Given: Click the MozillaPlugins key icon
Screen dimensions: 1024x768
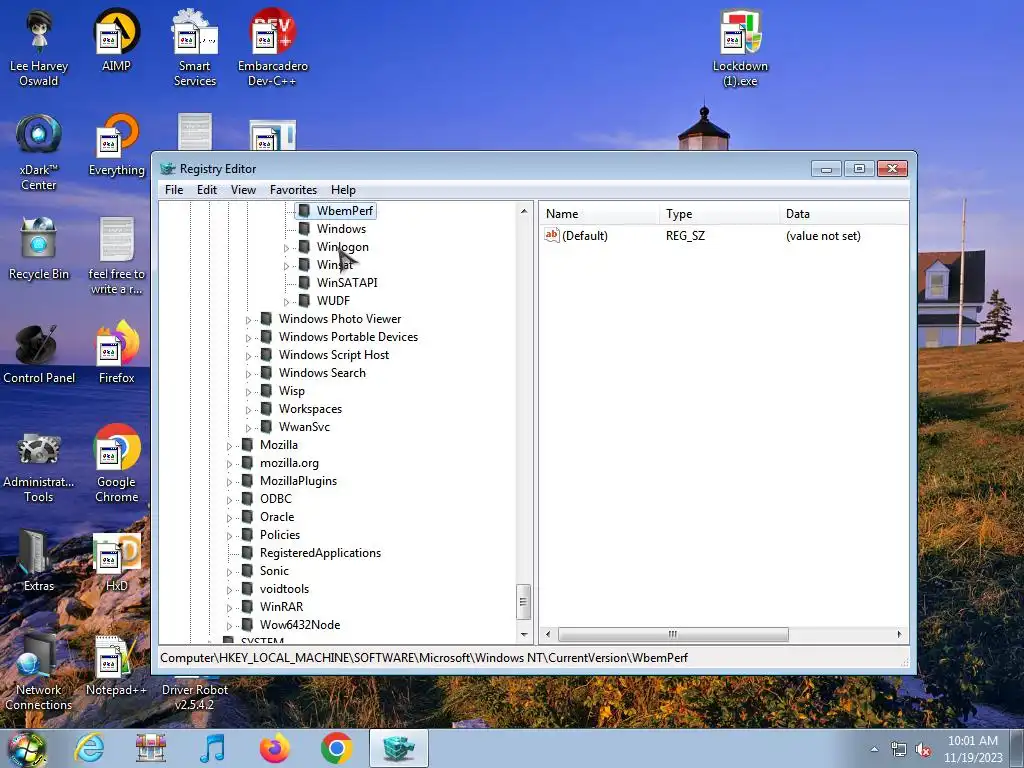Looking at the screenshot, I should [x=248, y=481].
